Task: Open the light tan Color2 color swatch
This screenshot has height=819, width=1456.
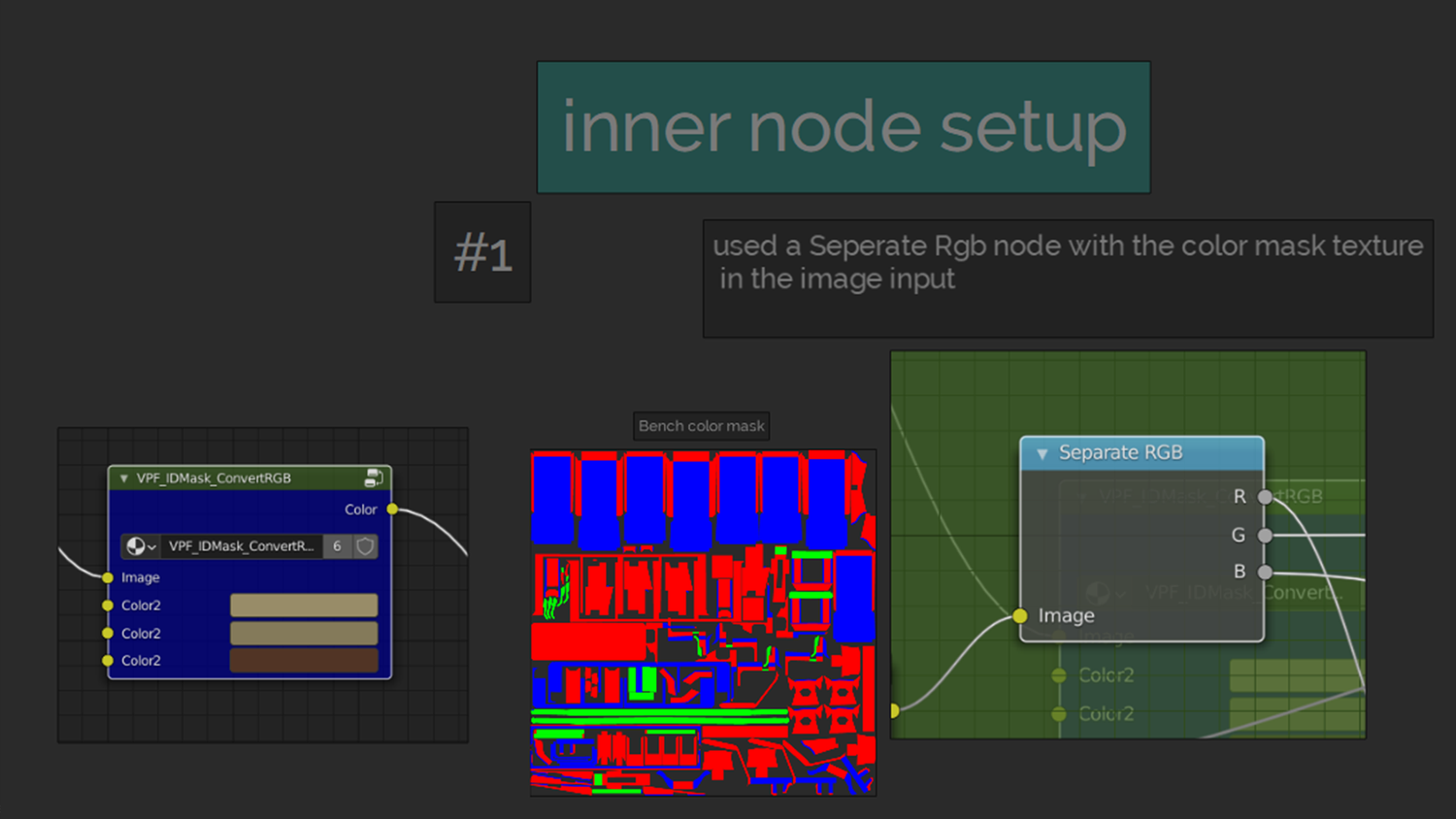Action: point(304,606)
